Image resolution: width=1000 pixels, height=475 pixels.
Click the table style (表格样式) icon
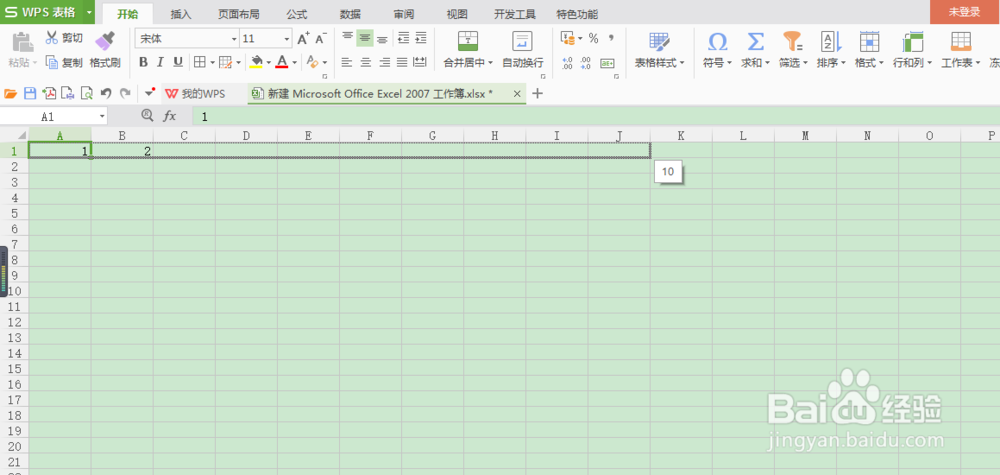pos(659,42)
